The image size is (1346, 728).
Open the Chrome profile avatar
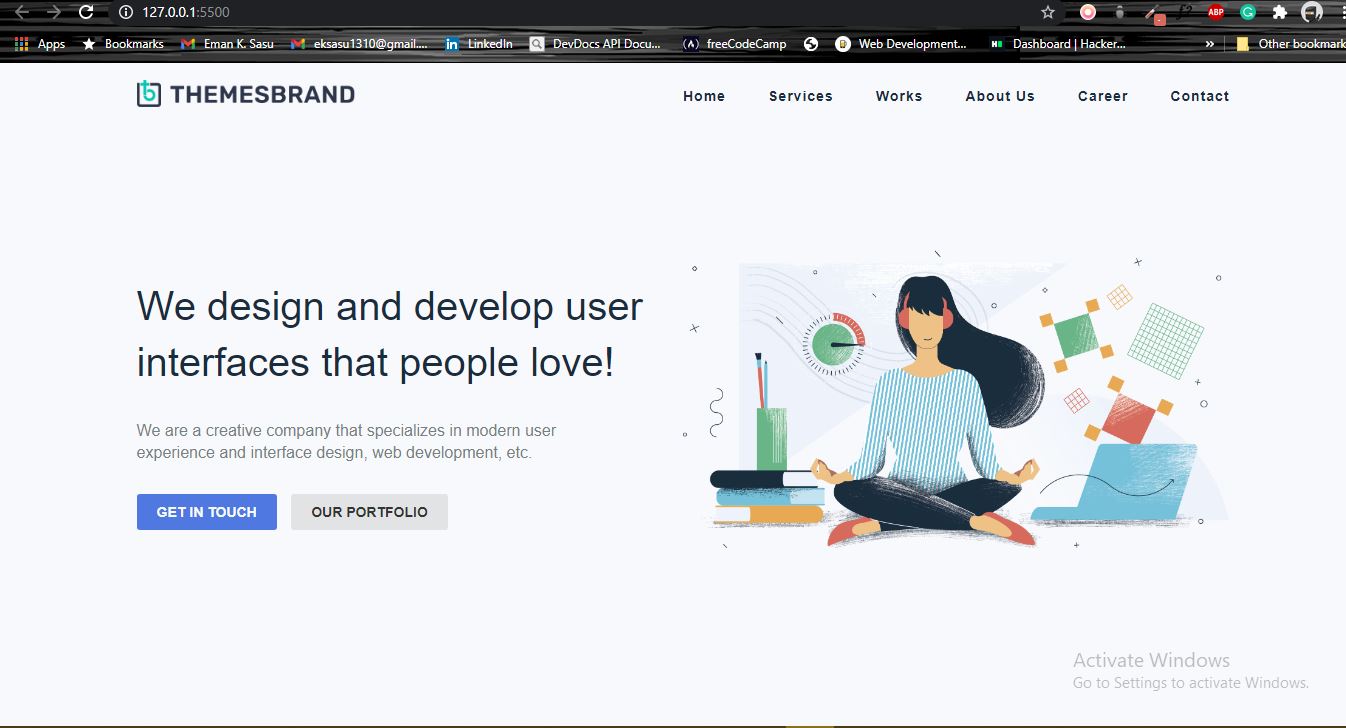point(1312,12)
